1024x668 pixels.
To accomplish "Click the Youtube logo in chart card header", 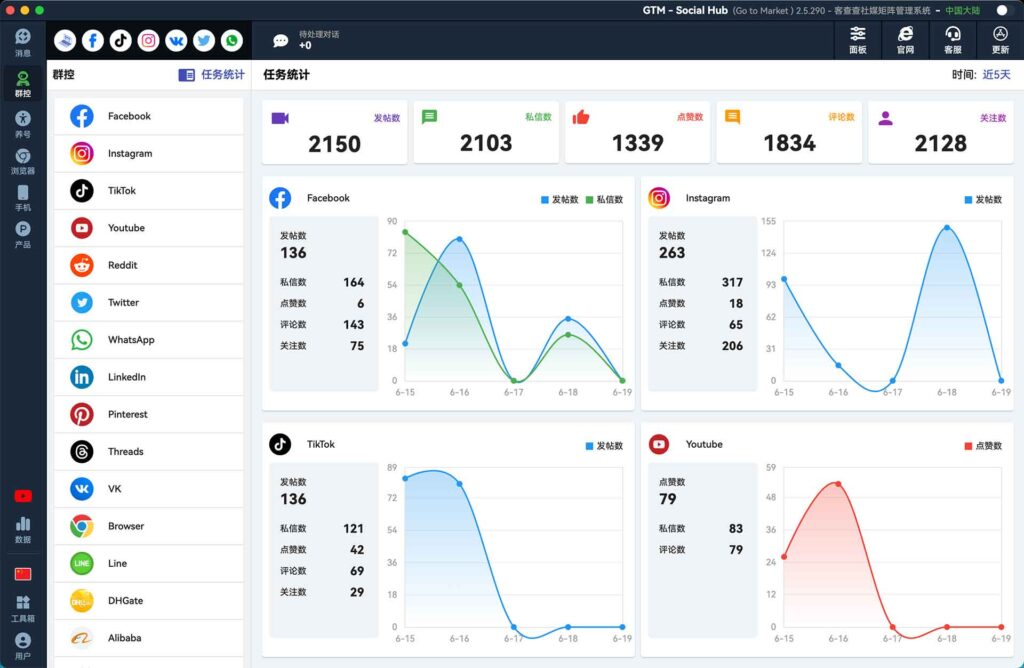I will coord(659,444).
